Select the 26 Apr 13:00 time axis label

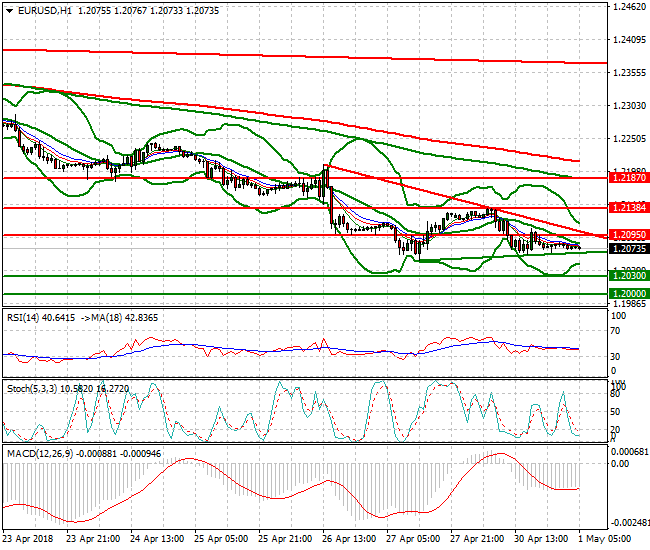[x=349, y=539]
